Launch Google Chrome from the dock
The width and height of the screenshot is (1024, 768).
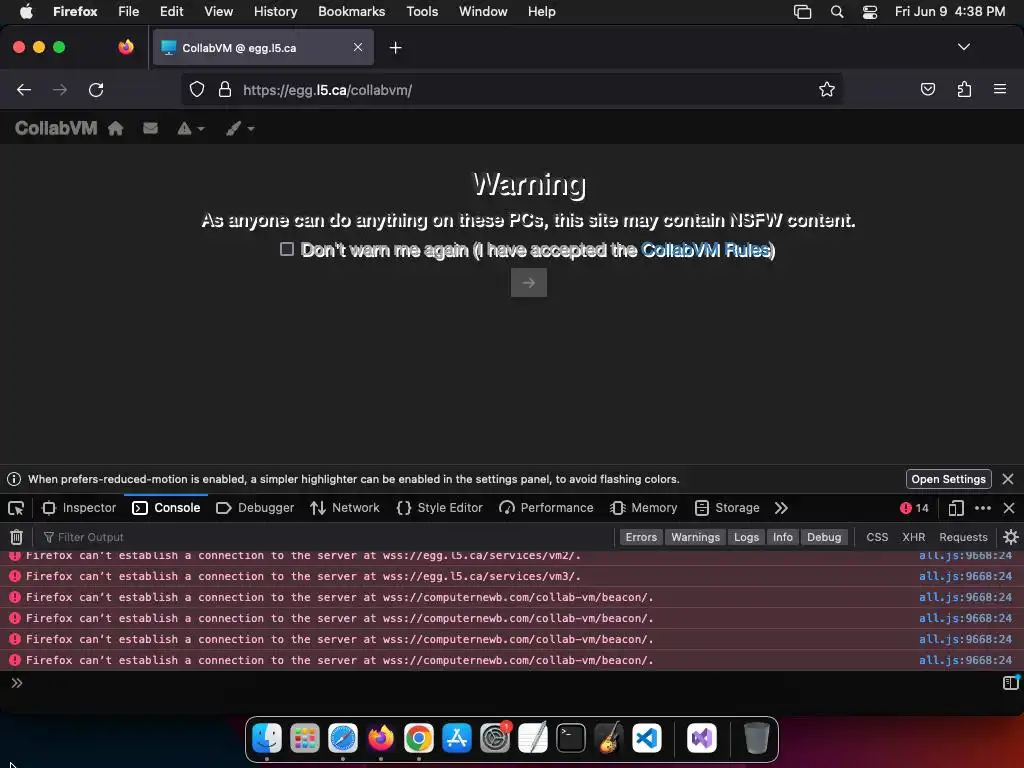[x=419, y=738]
